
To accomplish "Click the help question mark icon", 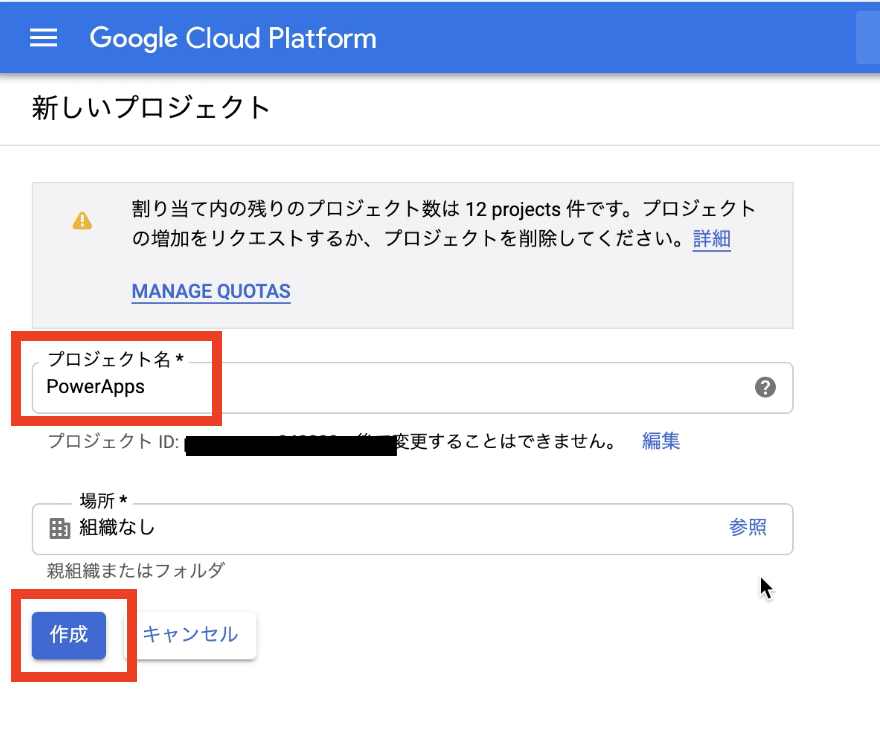I will coord(765,387).
